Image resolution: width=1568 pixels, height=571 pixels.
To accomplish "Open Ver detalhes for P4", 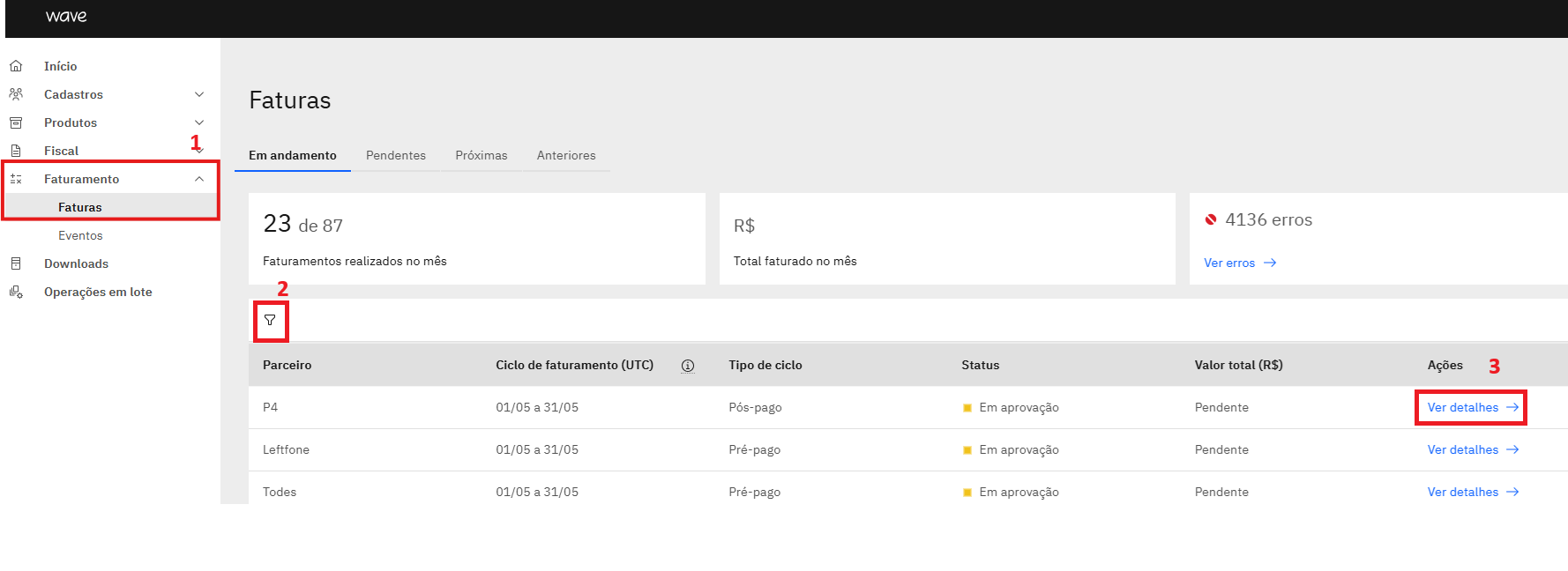I will tap(1473, 407).
